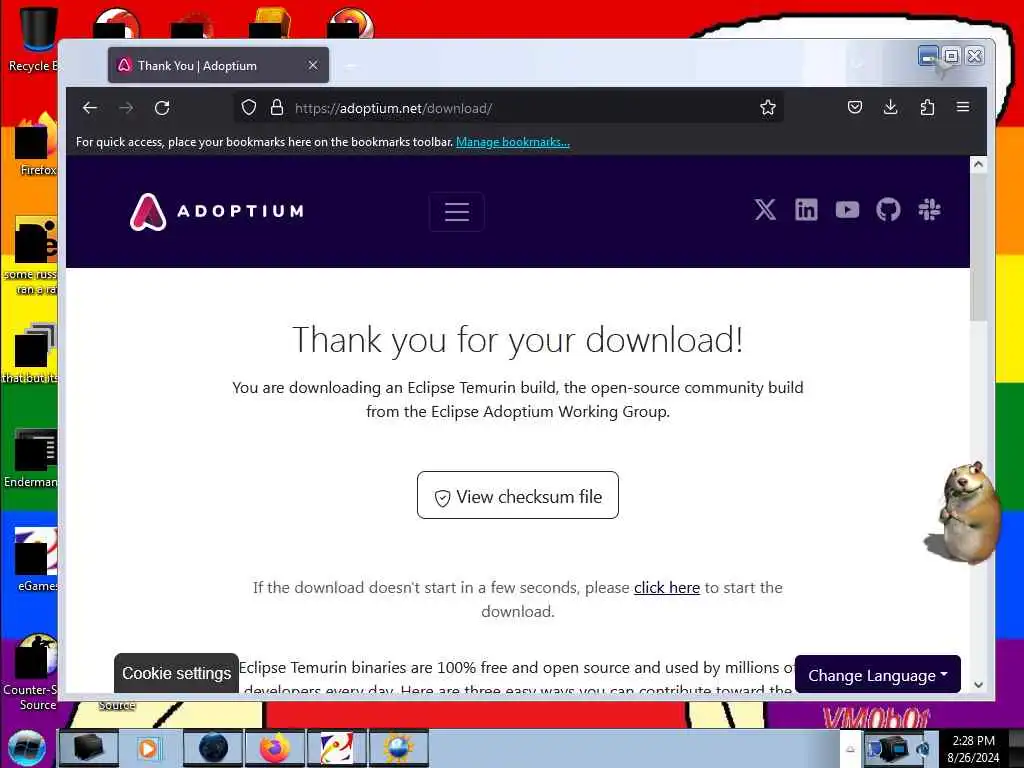Bookmark this page with the star icon
The image size is (1024, 768).
[x=768, y=108]
